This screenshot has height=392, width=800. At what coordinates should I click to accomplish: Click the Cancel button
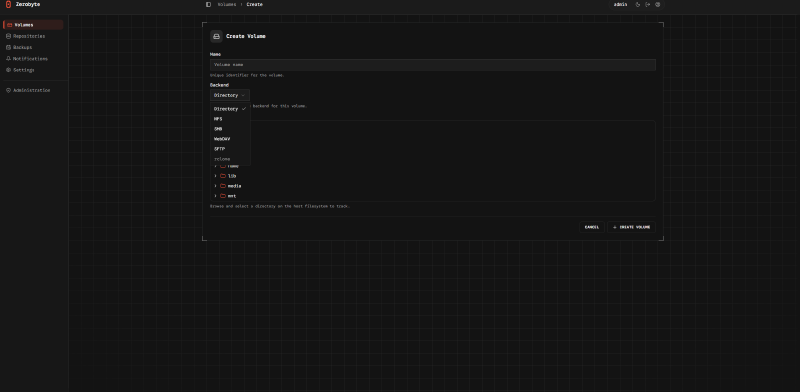pos(592,227)
